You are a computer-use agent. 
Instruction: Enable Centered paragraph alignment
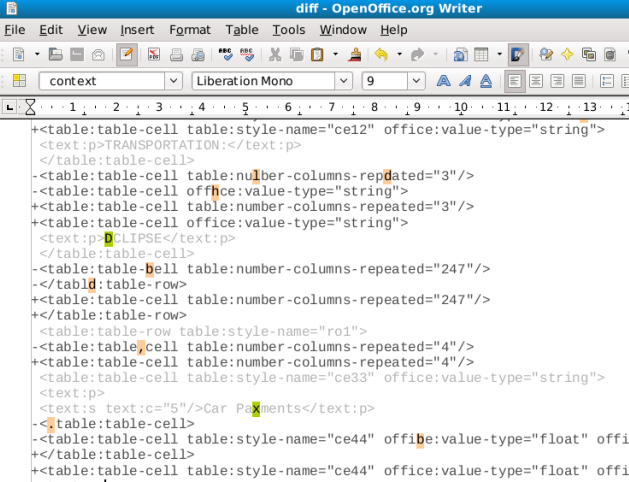(x=535, y=81)
